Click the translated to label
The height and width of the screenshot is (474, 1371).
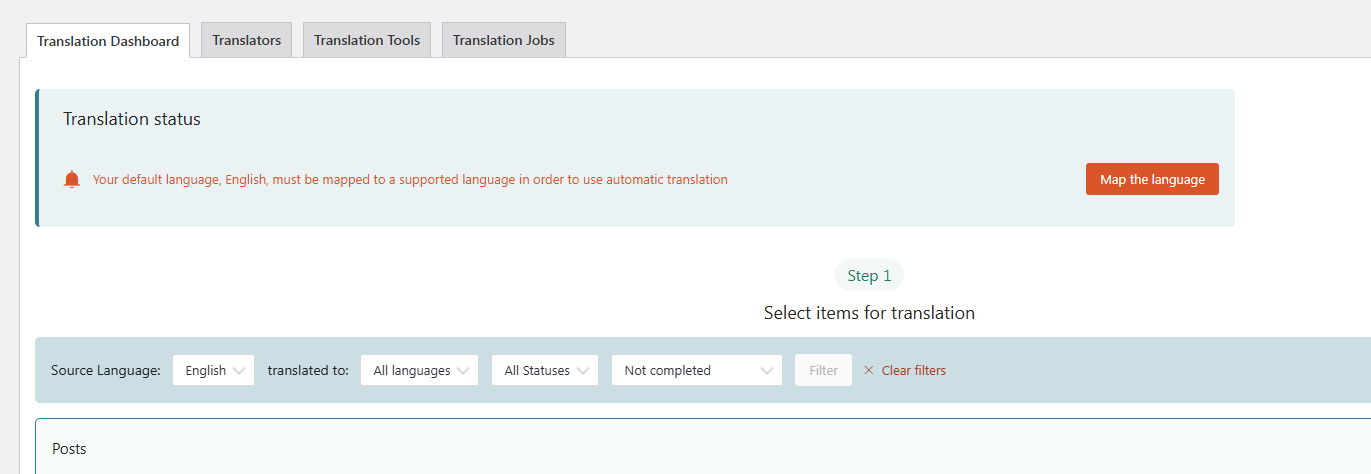(x=308, y=370)
